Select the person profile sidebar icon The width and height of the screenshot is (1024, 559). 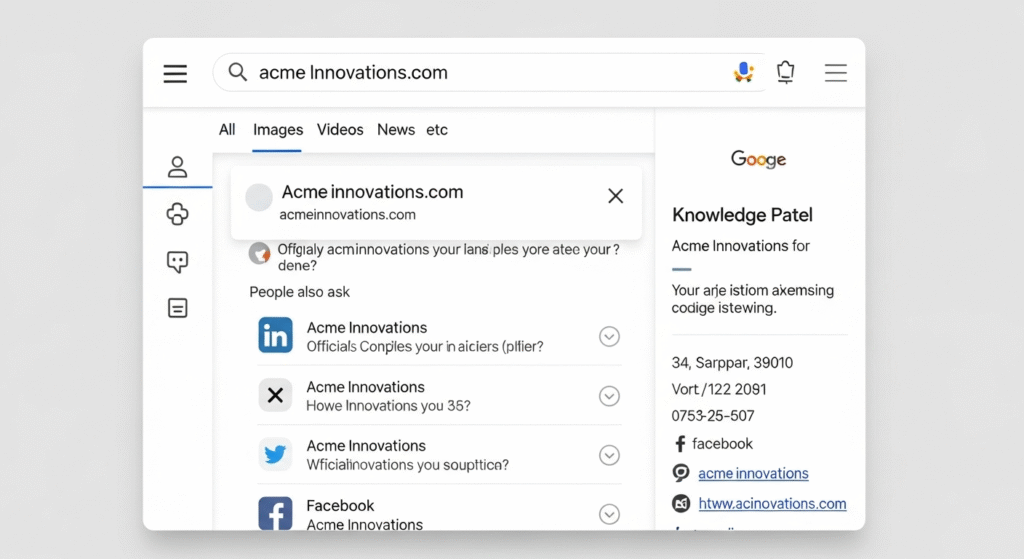(177, 167)
